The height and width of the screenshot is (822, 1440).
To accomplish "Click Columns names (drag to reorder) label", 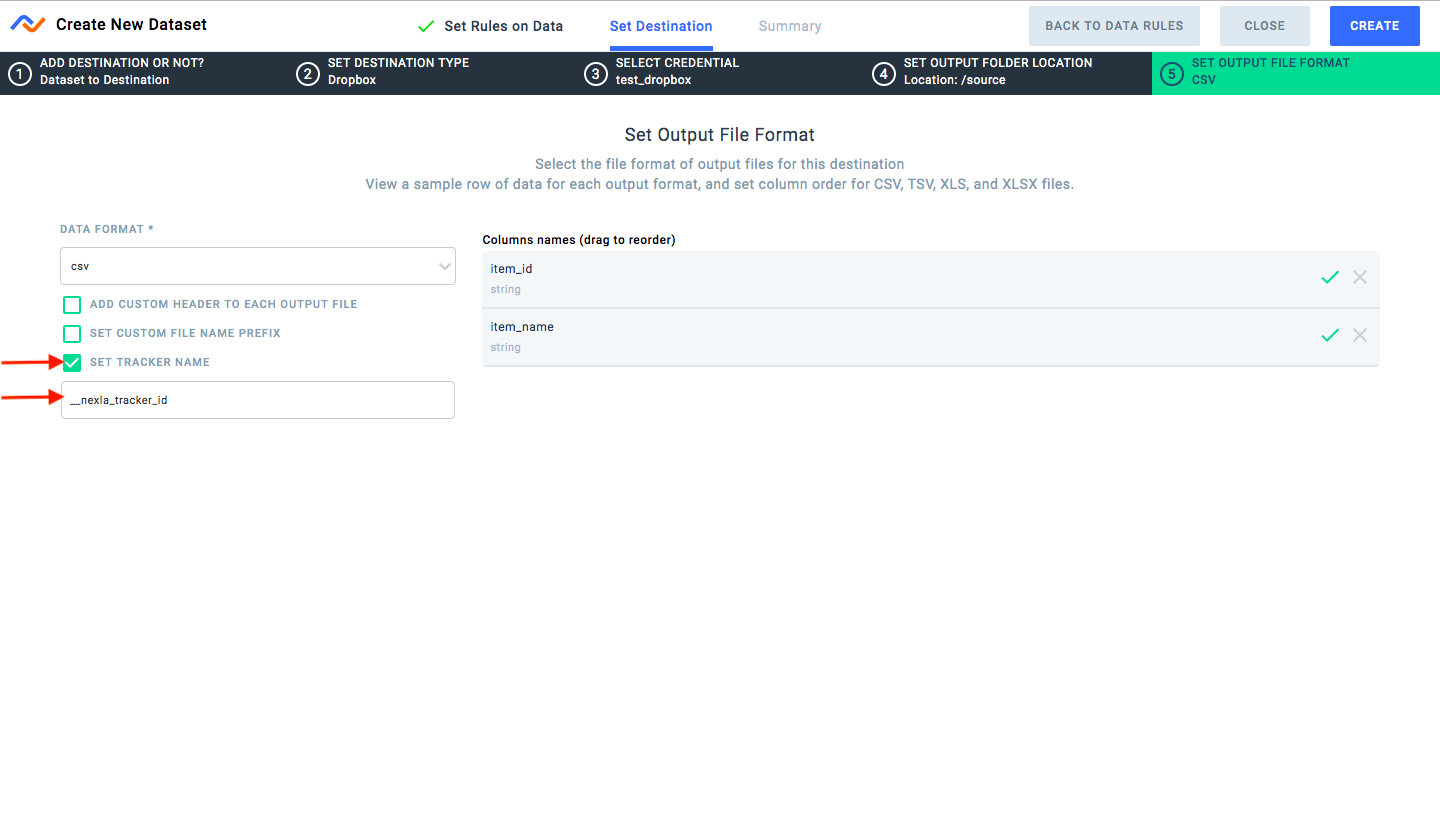I will [579, 240].
